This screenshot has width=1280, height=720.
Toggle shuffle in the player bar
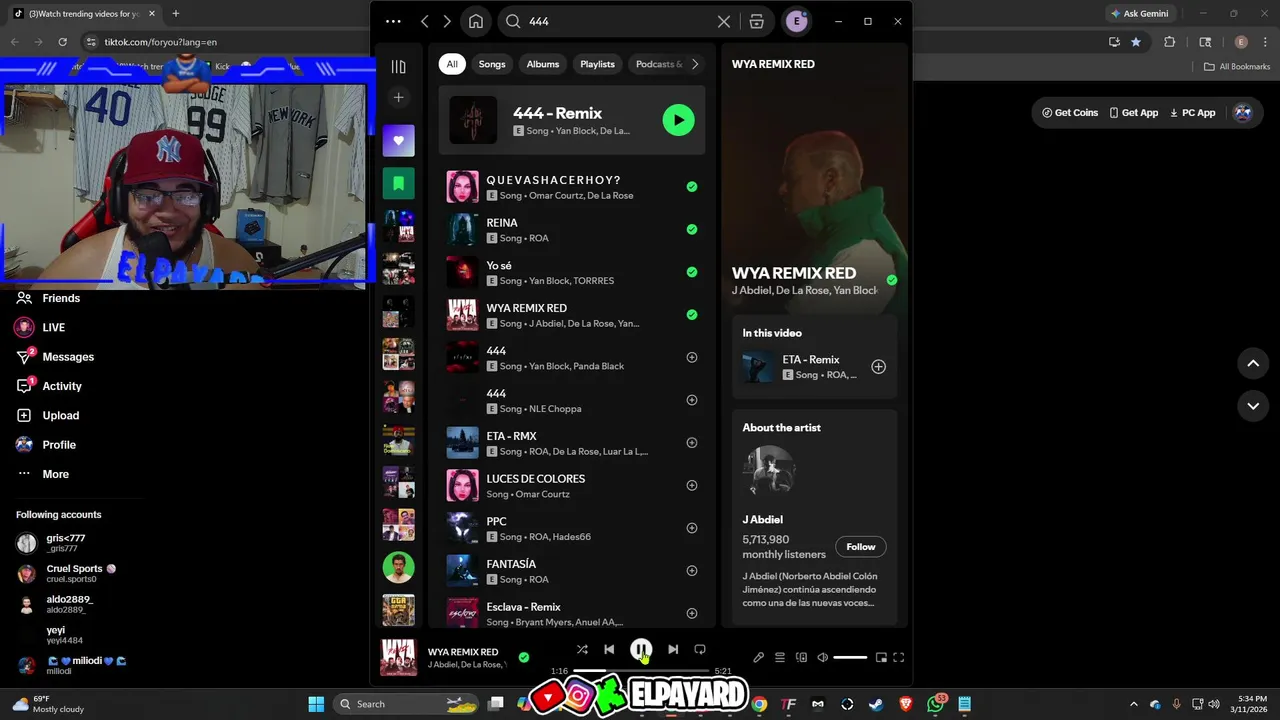coord(582,650)
